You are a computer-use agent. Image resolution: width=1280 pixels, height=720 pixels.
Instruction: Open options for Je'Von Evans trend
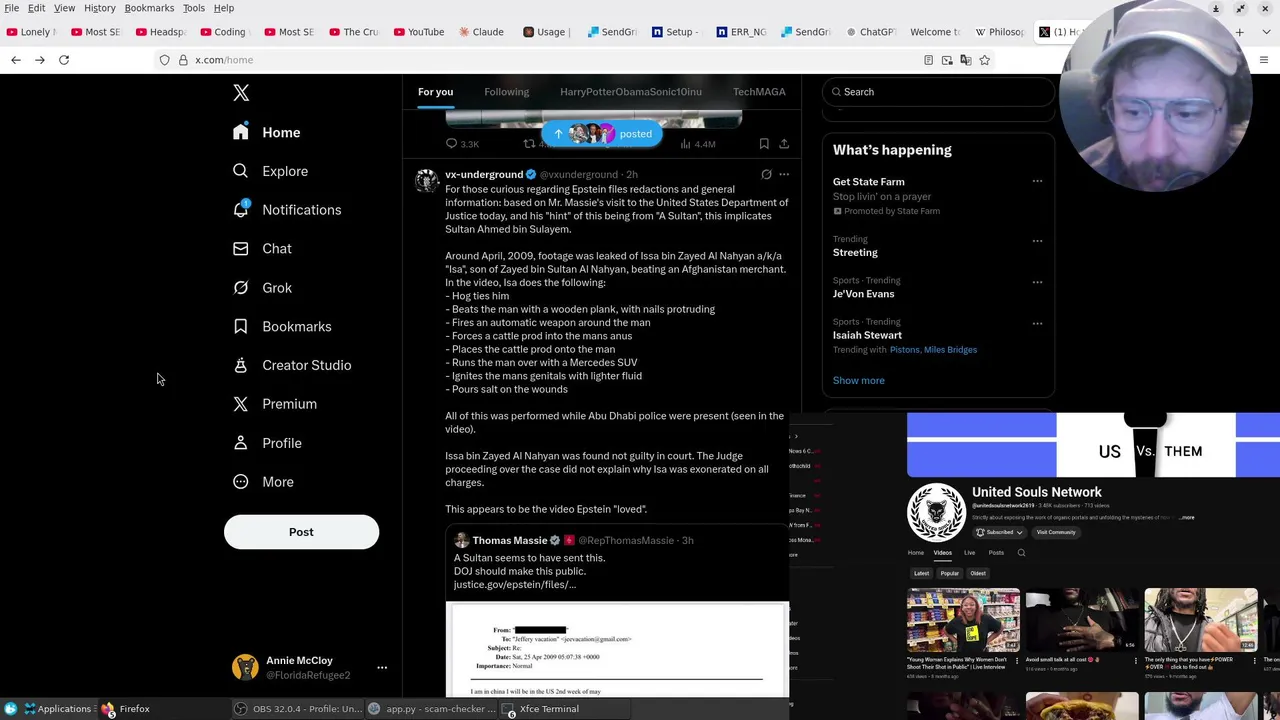point(1037,282)
